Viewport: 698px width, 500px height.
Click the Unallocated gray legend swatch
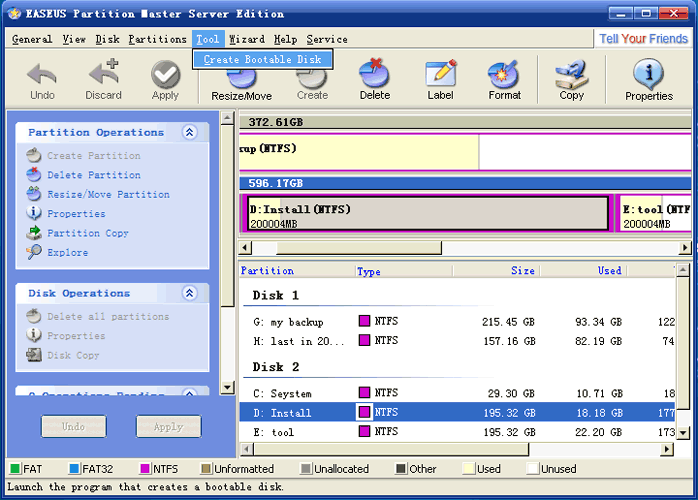click(306, 468)
